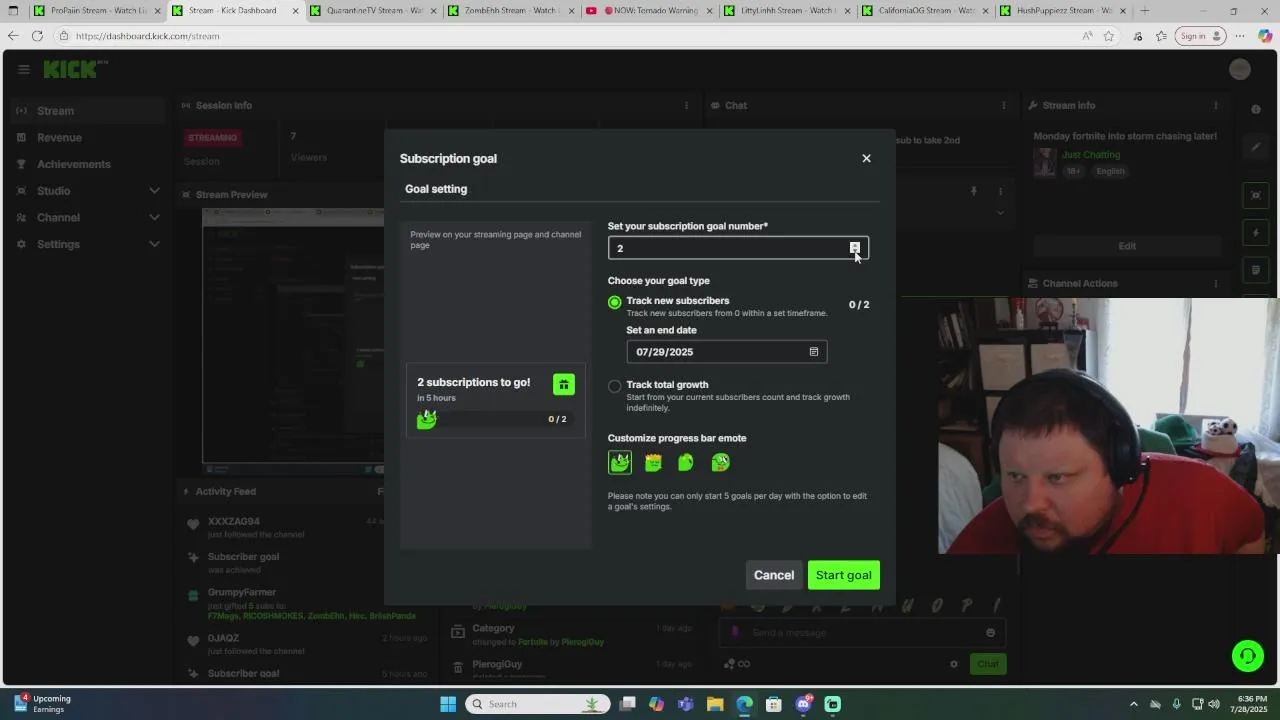1280x720 pixels.
Task: Start the subscription goal
Action: click(x=843, y=575)
